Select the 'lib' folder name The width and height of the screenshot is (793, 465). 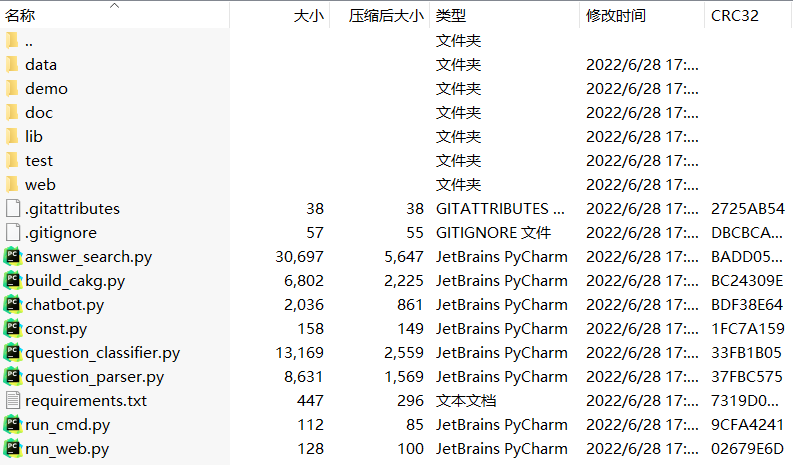34,137
